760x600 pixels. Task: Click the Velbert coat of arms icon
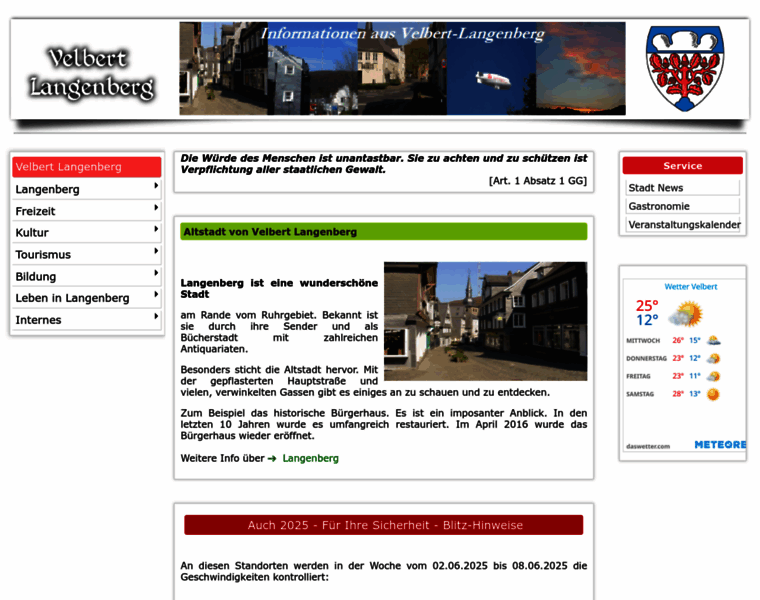(684, 69)
